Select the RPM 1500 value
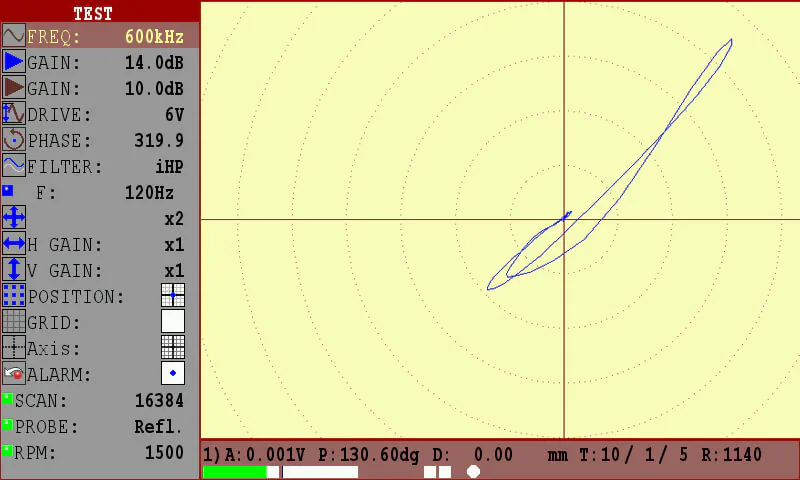This screenshot has width=800, height=480. click(164, 453)
